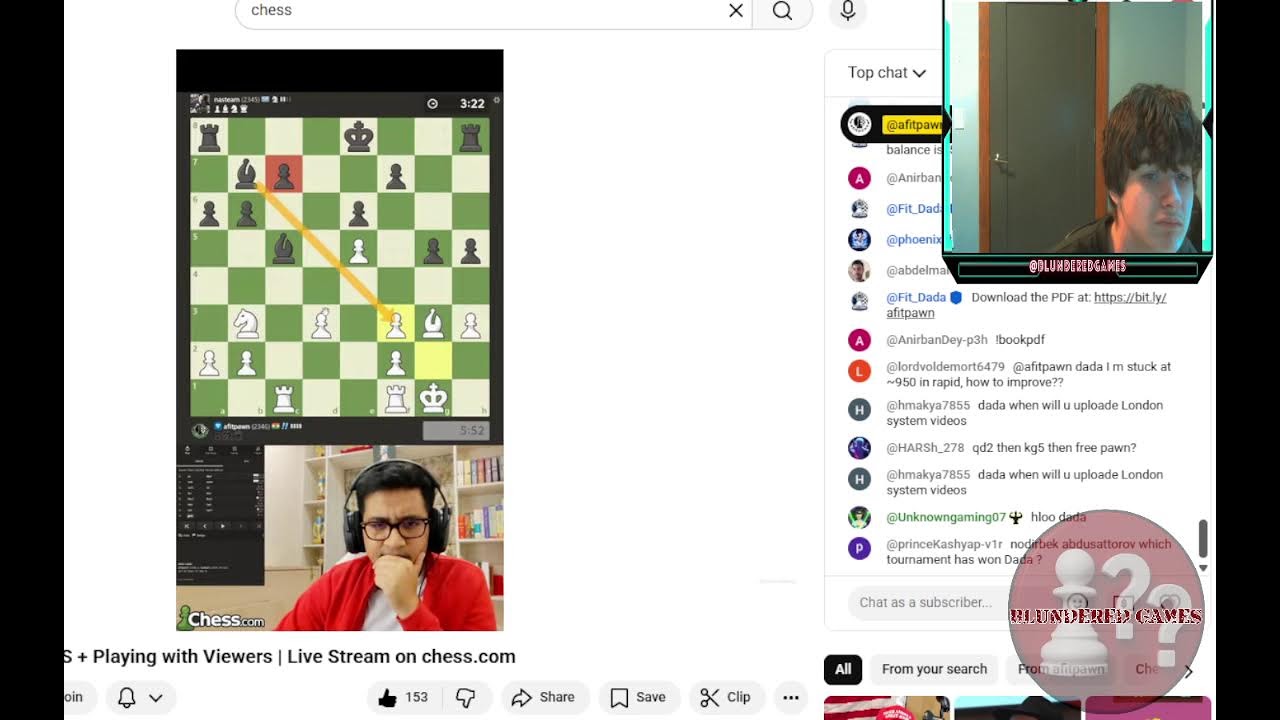Click @AnirbanDey-p3h avatar beside !bookpdf
Image resolution: width=1280 pixels, height=720 pixels.
tap(859, 340)
